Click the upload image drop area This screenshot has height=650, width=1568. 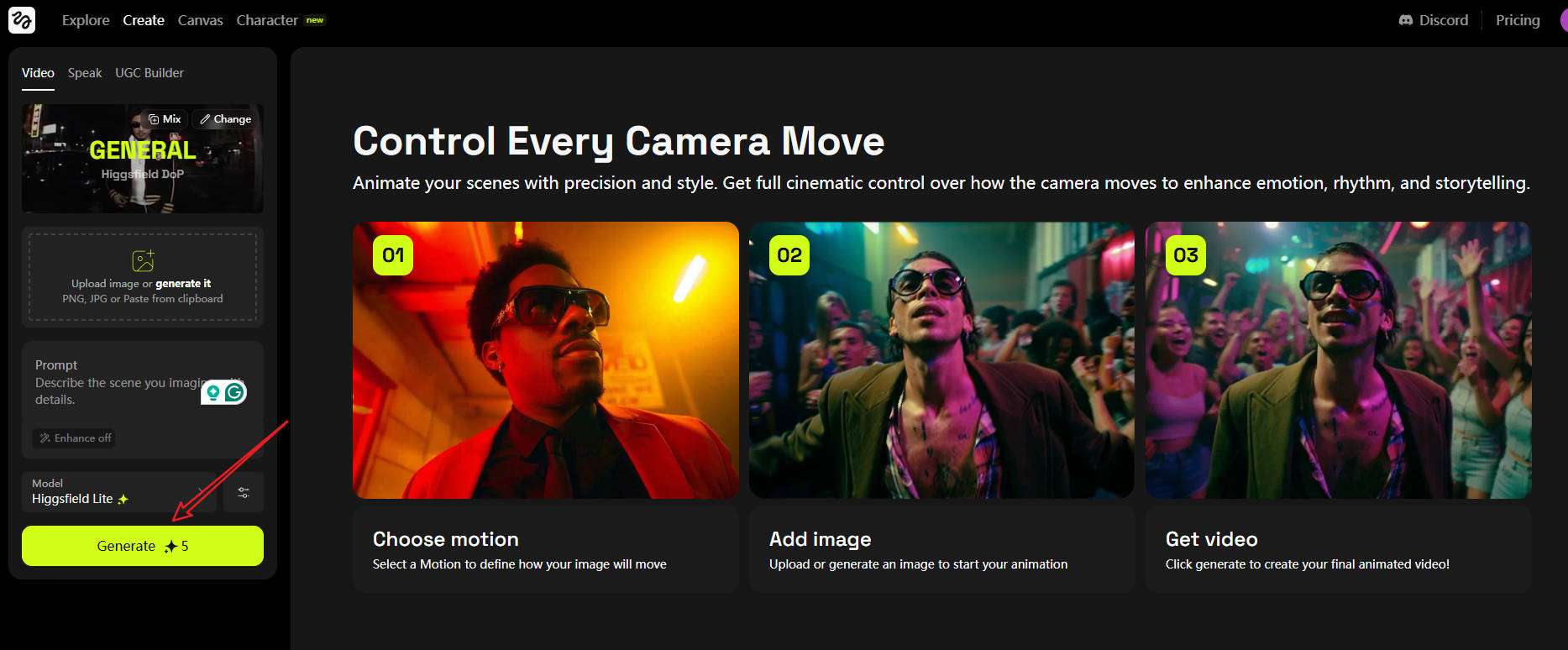[143, 277]
